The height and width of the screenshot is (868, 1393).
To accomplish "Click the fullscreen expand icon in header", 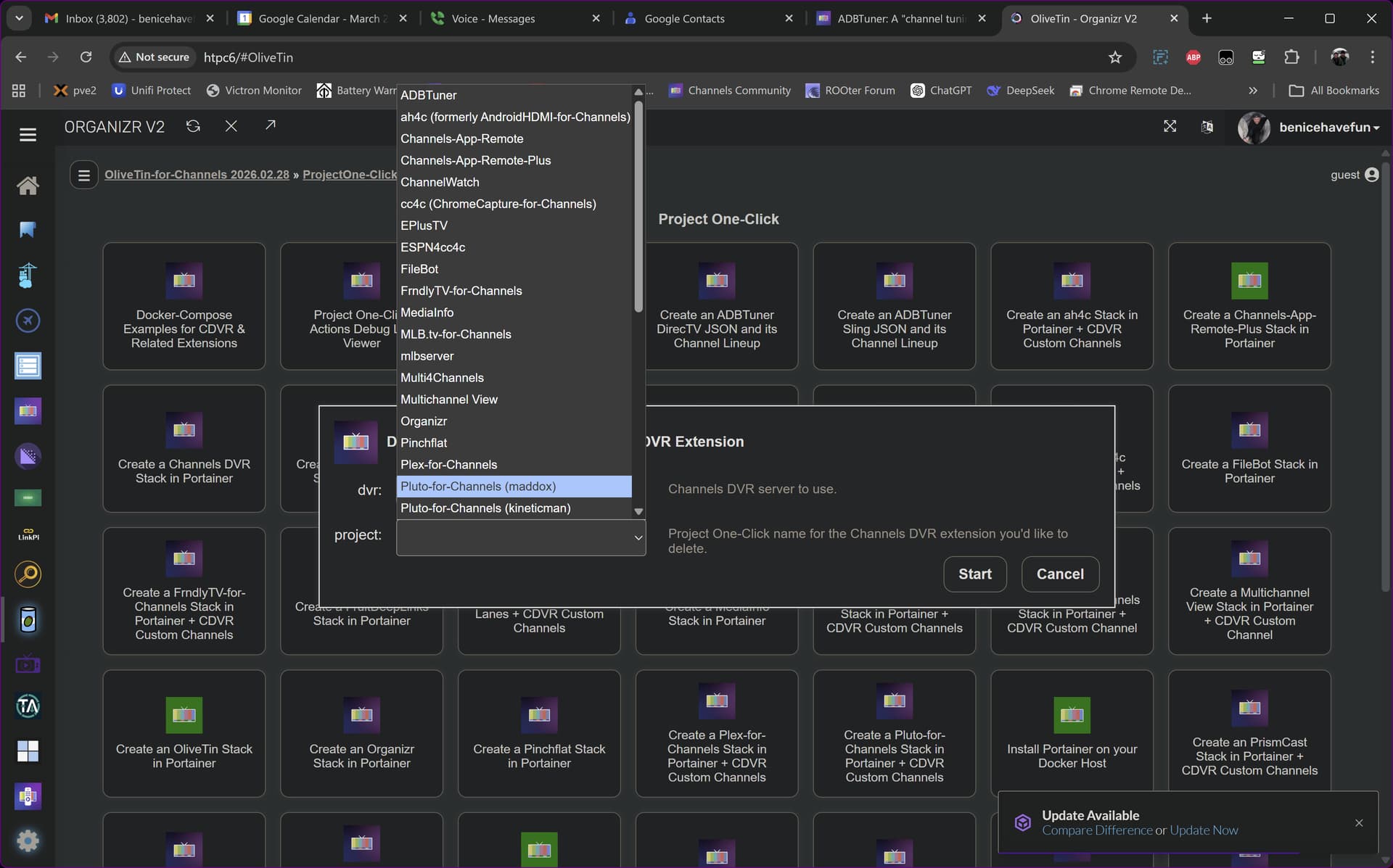I will click(1170, 126).
